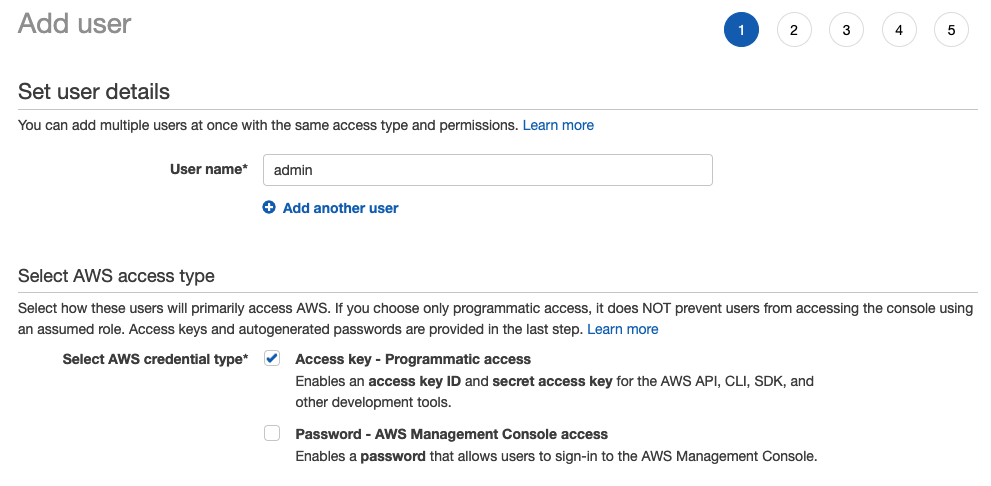The height and width of the screenshot is (486, 991).
Task: Focus the User name input field
Action: coord(488,170)
